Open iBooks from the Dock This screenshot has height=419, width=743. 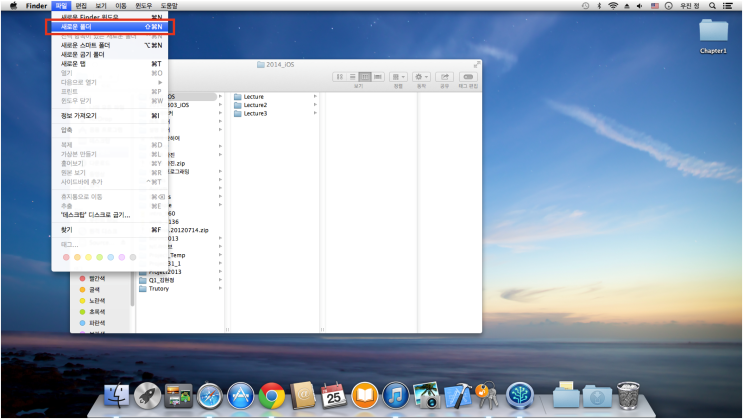(364, 396)
